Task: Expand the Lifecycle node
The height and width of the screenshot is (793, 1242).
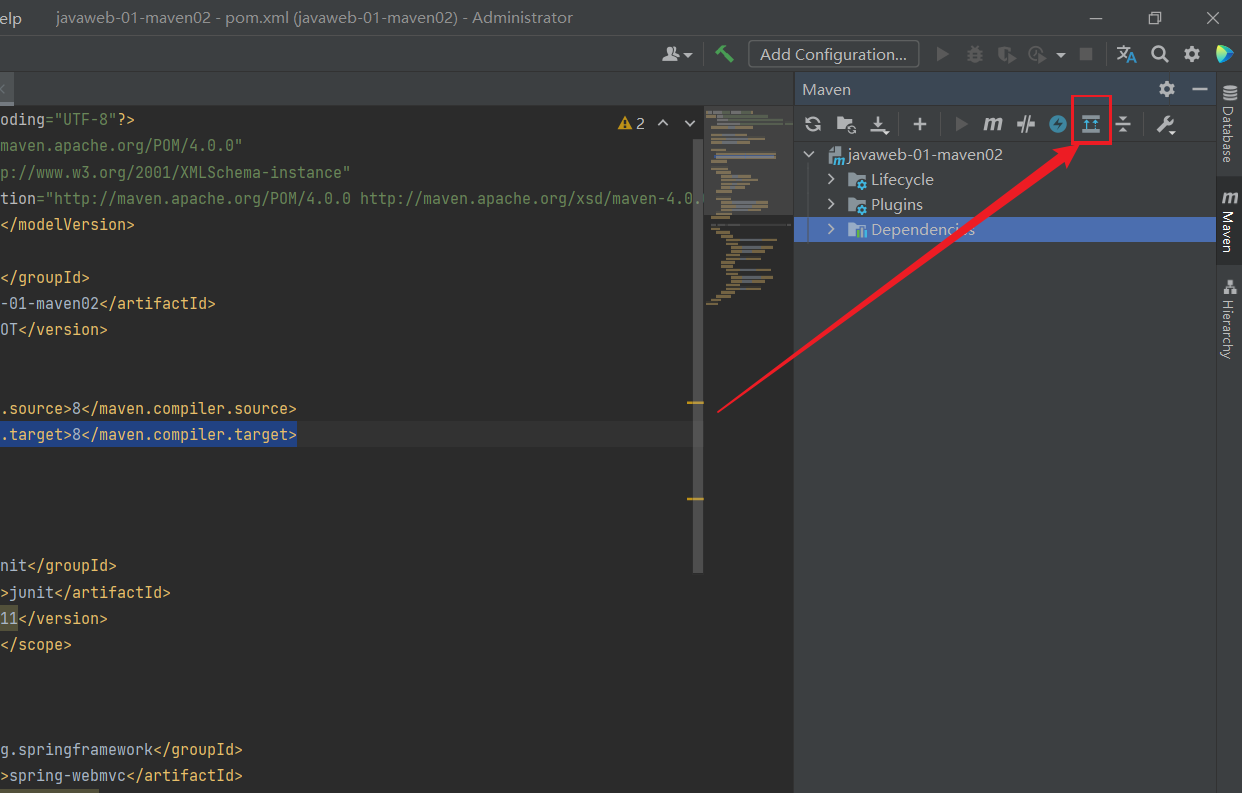Action: [831, 180]
